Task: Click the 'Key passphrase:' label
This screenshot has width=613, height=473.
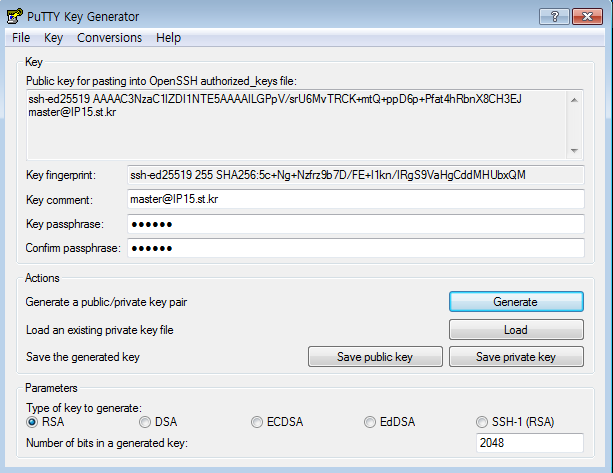Action: pyautogui.click(x=65, y=224)
